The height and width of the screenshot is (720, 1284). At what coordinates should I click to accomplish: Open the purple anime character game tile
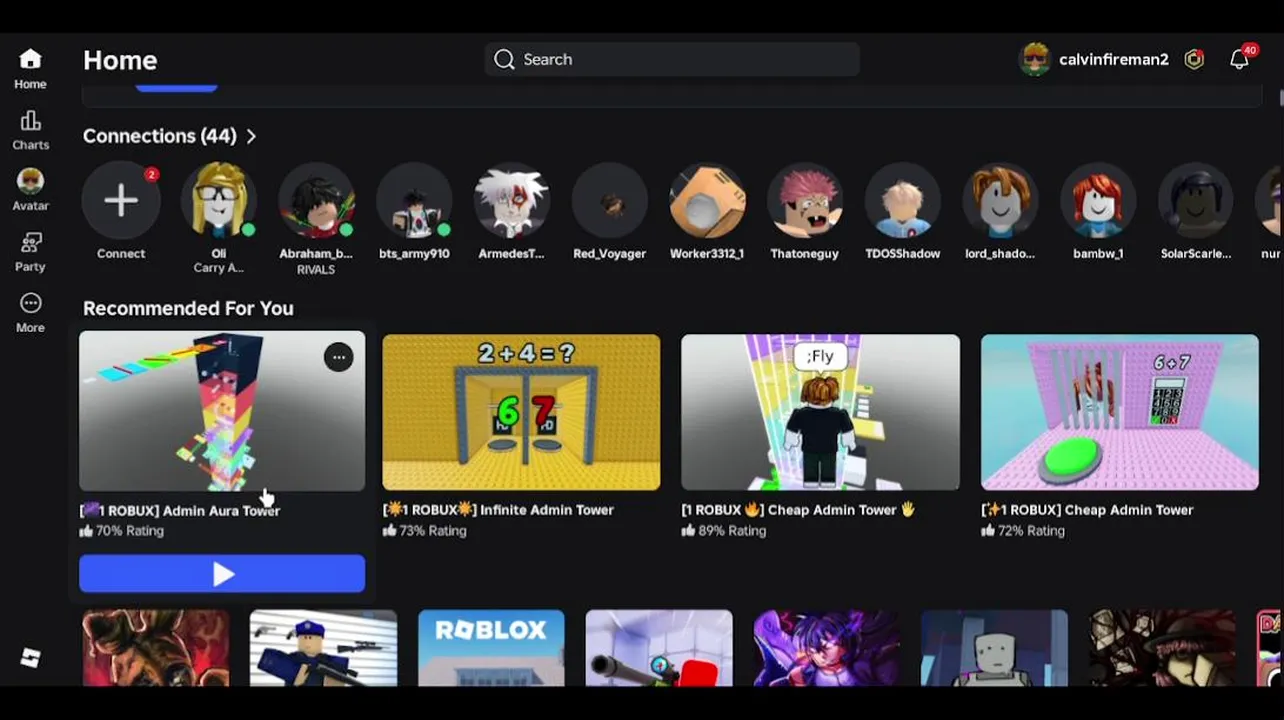click(x=827, y=648)
